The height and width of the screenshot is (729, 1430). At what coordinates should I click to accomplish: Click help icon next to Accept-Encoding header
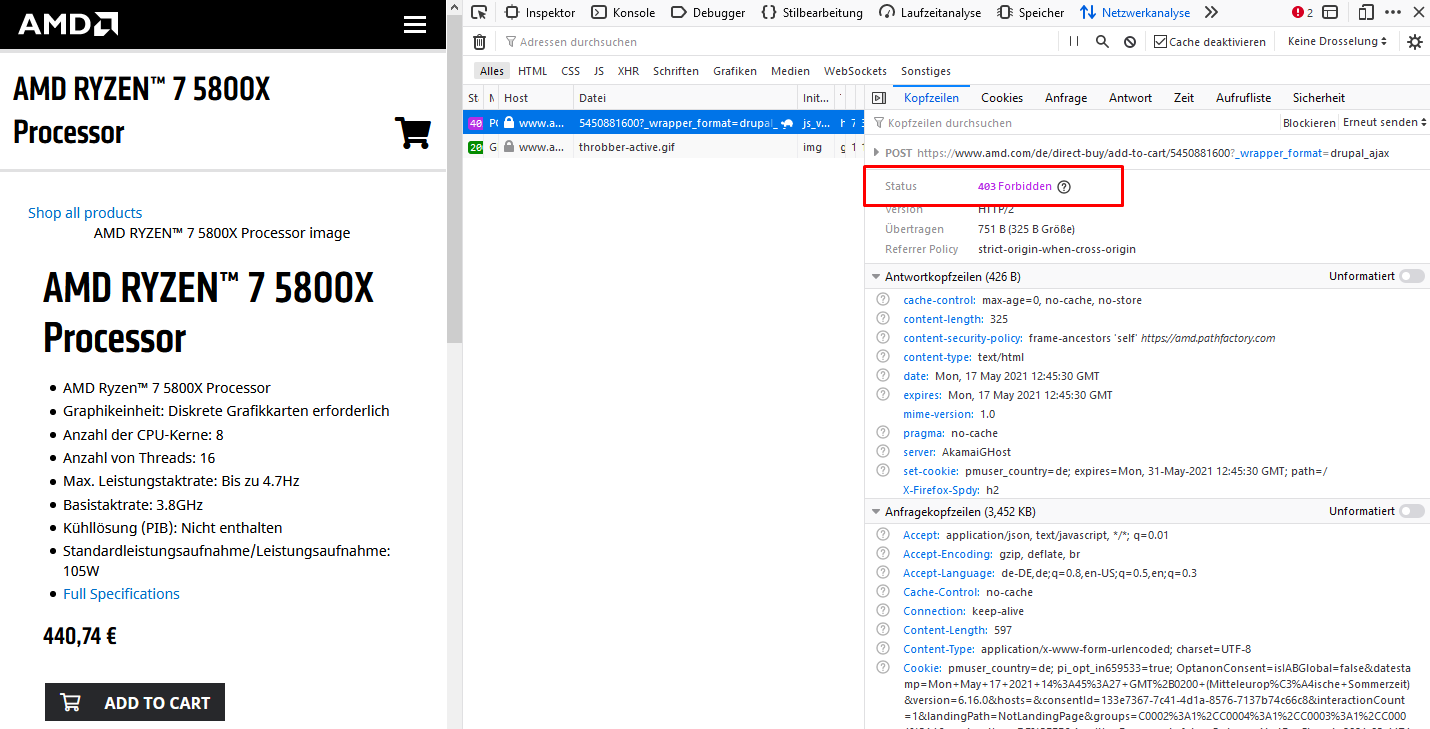pos(883,554)
